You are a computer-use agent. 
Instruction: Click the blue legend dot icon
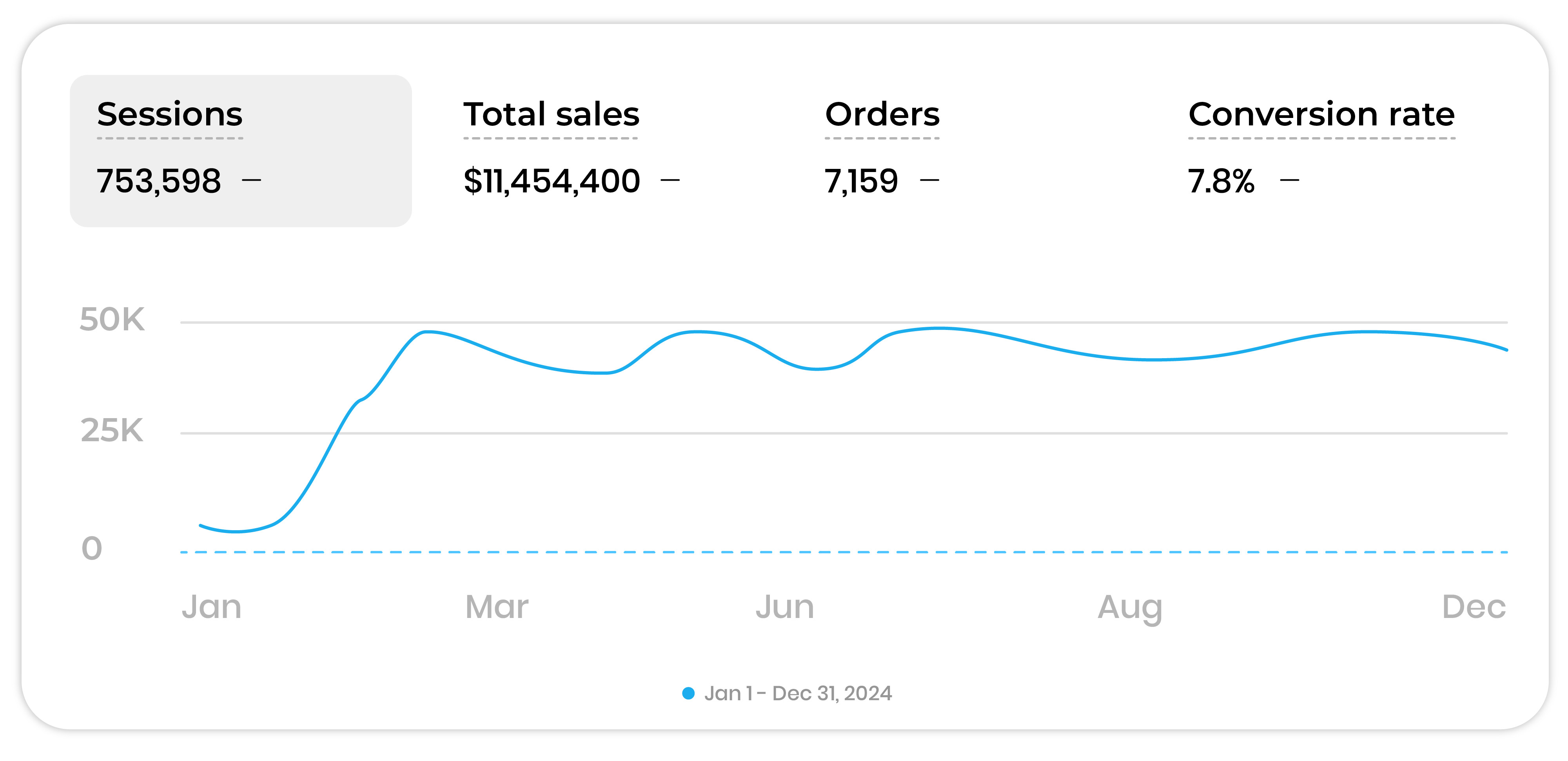688,694
